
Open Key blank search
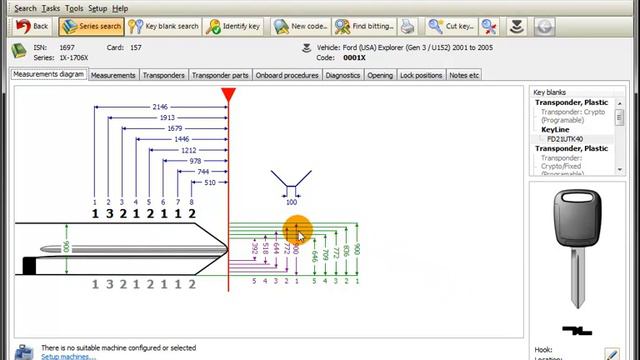(x=163, y=27)
